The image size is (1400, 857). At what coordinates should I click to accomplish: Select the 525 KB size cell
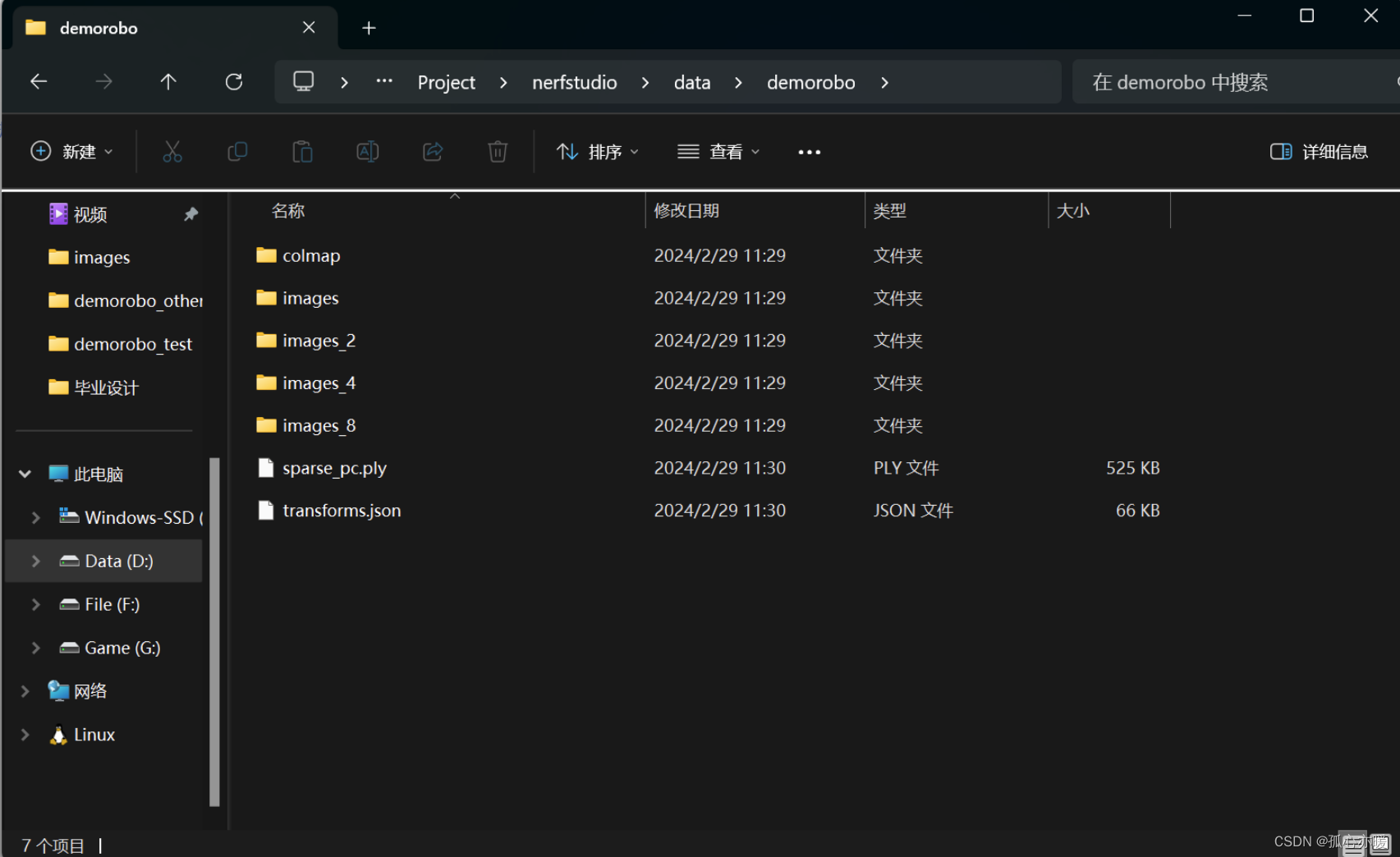(1132, 468)
